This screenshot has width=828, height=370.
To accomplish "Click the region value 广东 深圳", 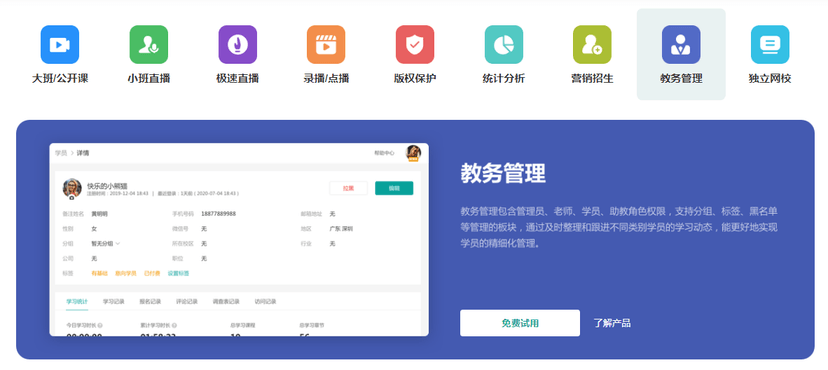I will (x=341, y=229).
